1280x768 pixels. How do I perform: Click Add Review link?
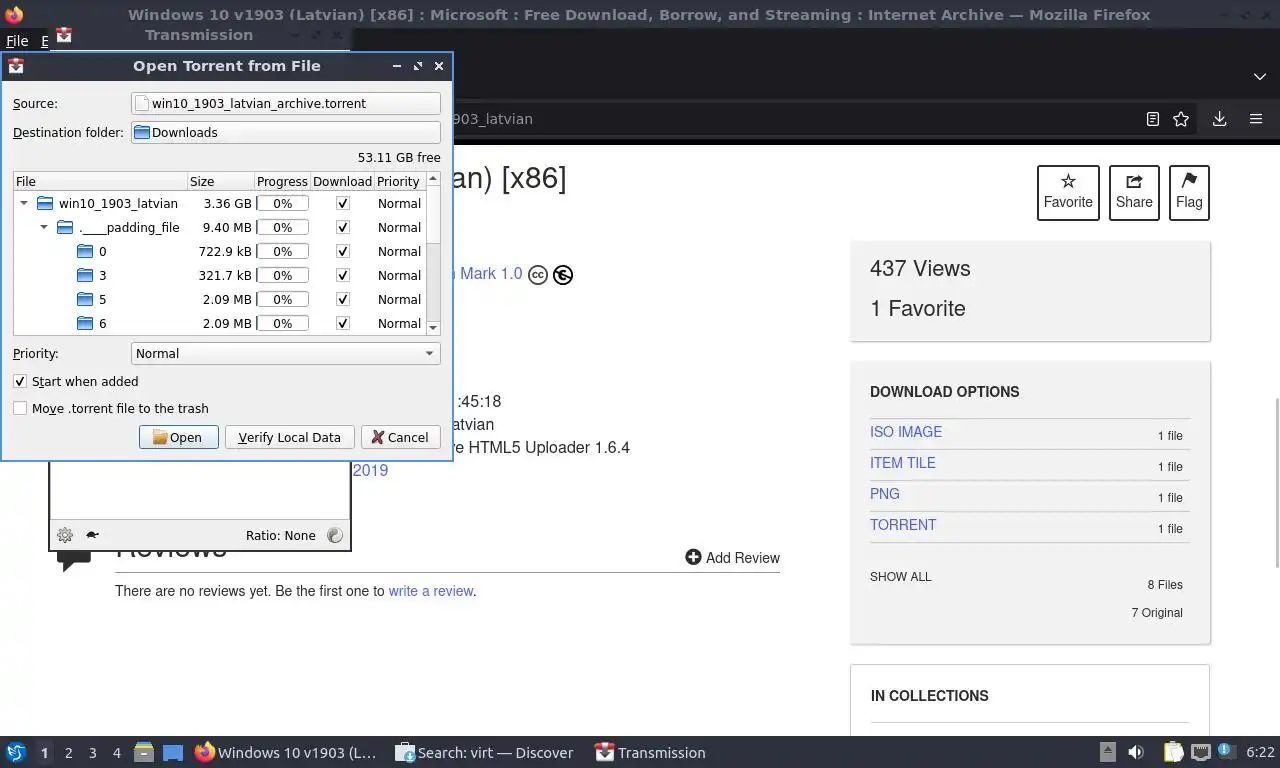click(732, 557)
